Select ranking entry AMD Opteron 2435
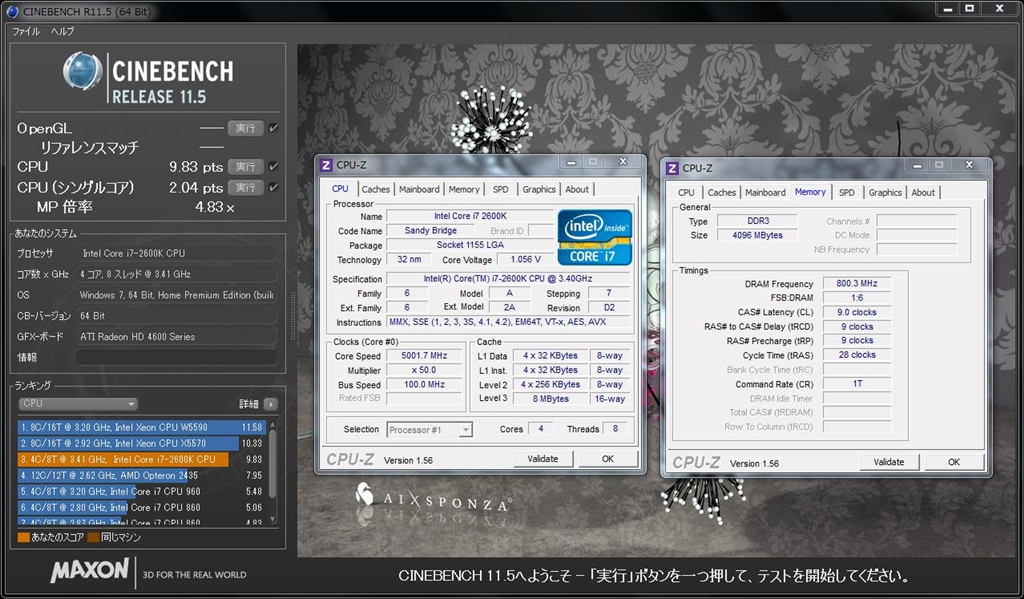 [142, 476]
